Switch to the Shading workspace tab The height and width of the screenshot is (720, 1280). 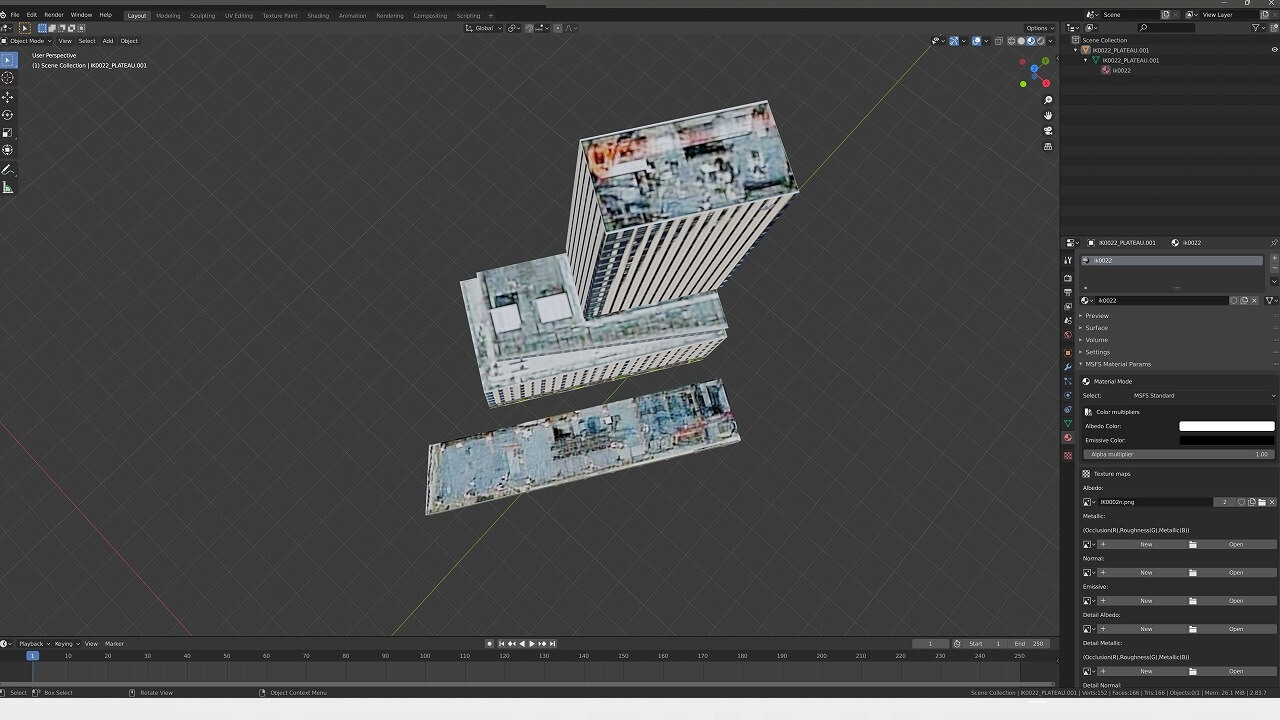coord(318,16)
